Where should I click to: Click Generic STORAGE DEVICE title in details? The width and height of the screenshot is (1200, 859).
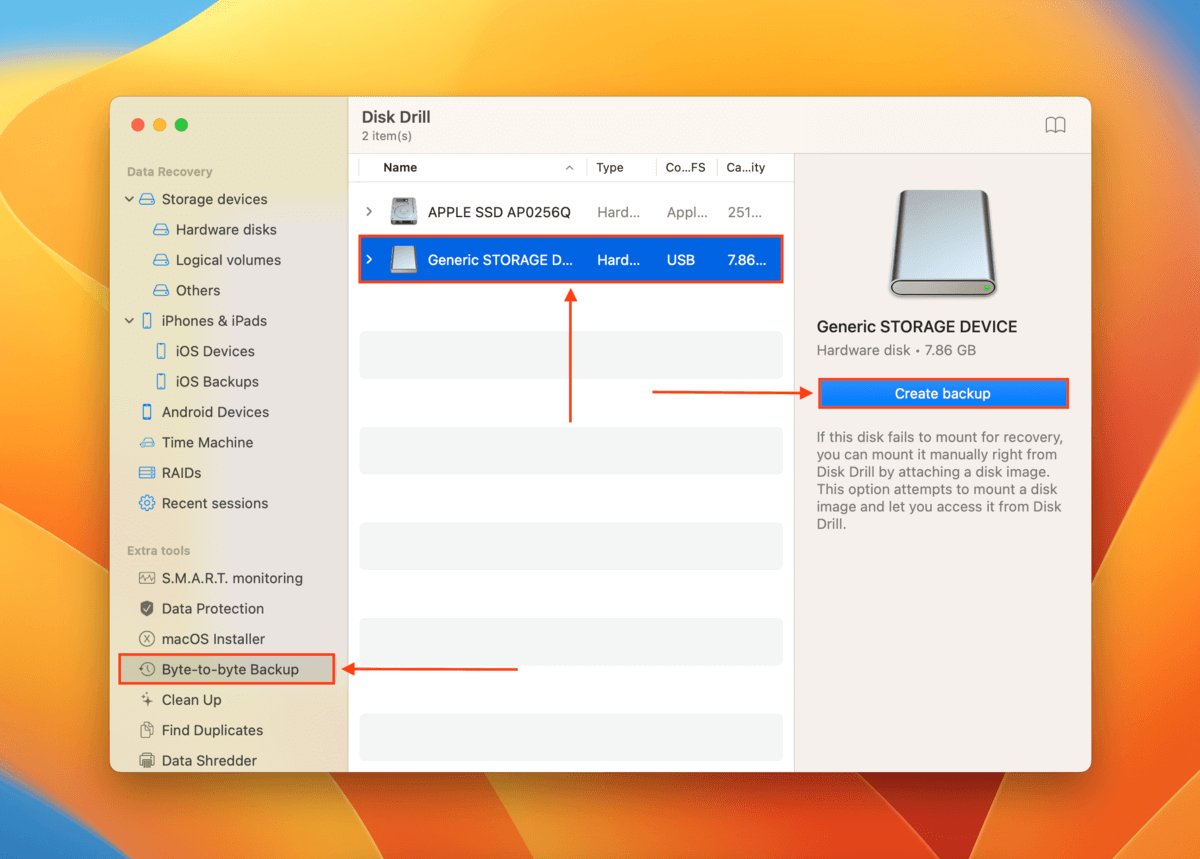(x=917, y=327)
